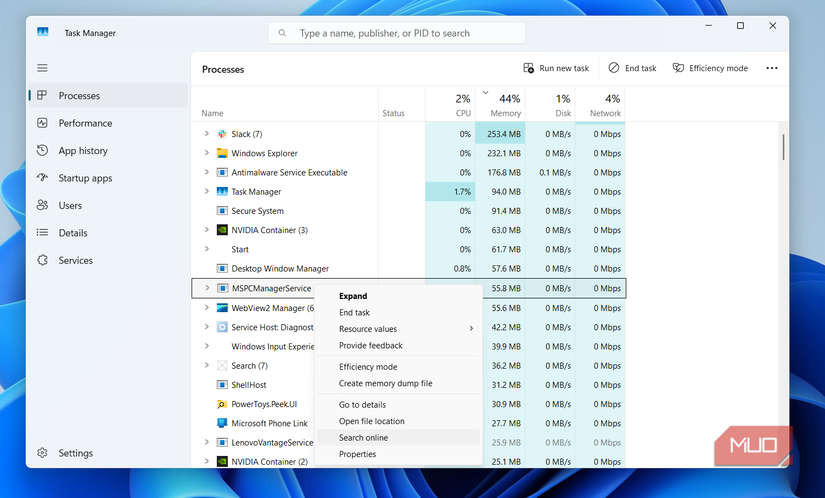Expand the LenovoVantageService row
Screen dimensions: 825x498
[x=207, y=442]
